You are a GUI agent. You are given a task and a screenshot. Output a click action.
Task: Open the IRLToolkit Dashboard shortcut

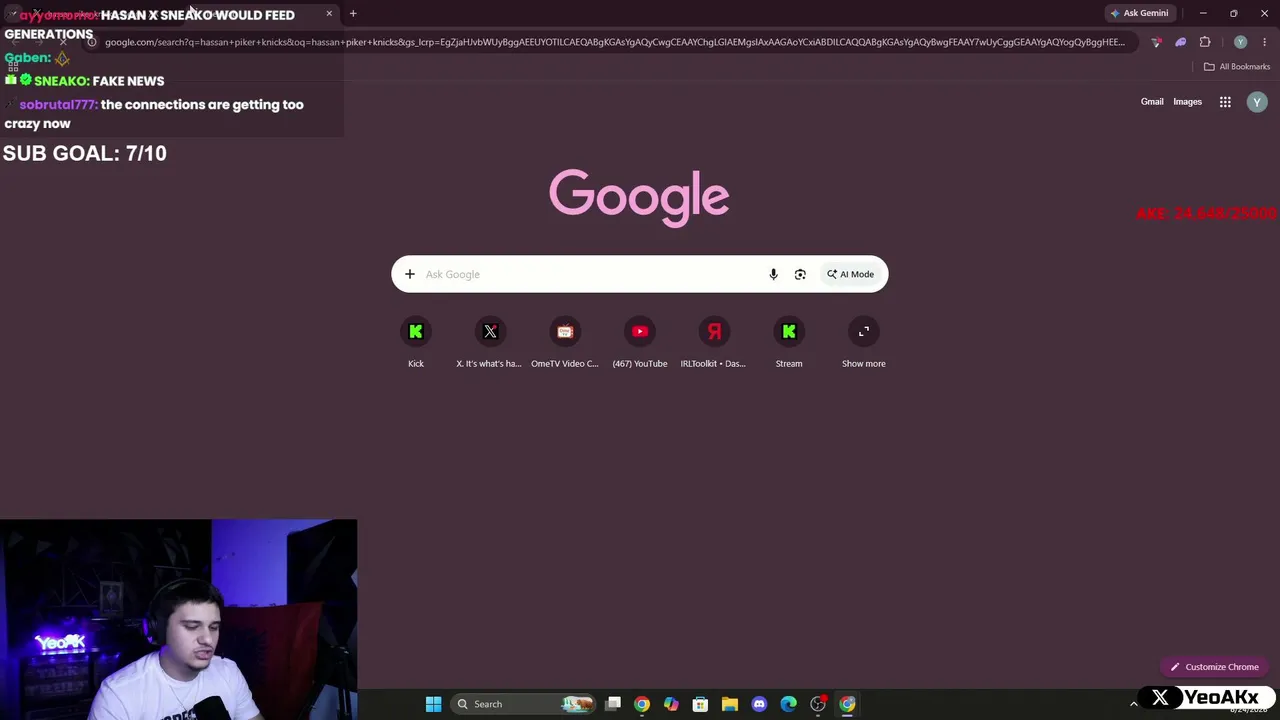[x=714, y=342]
